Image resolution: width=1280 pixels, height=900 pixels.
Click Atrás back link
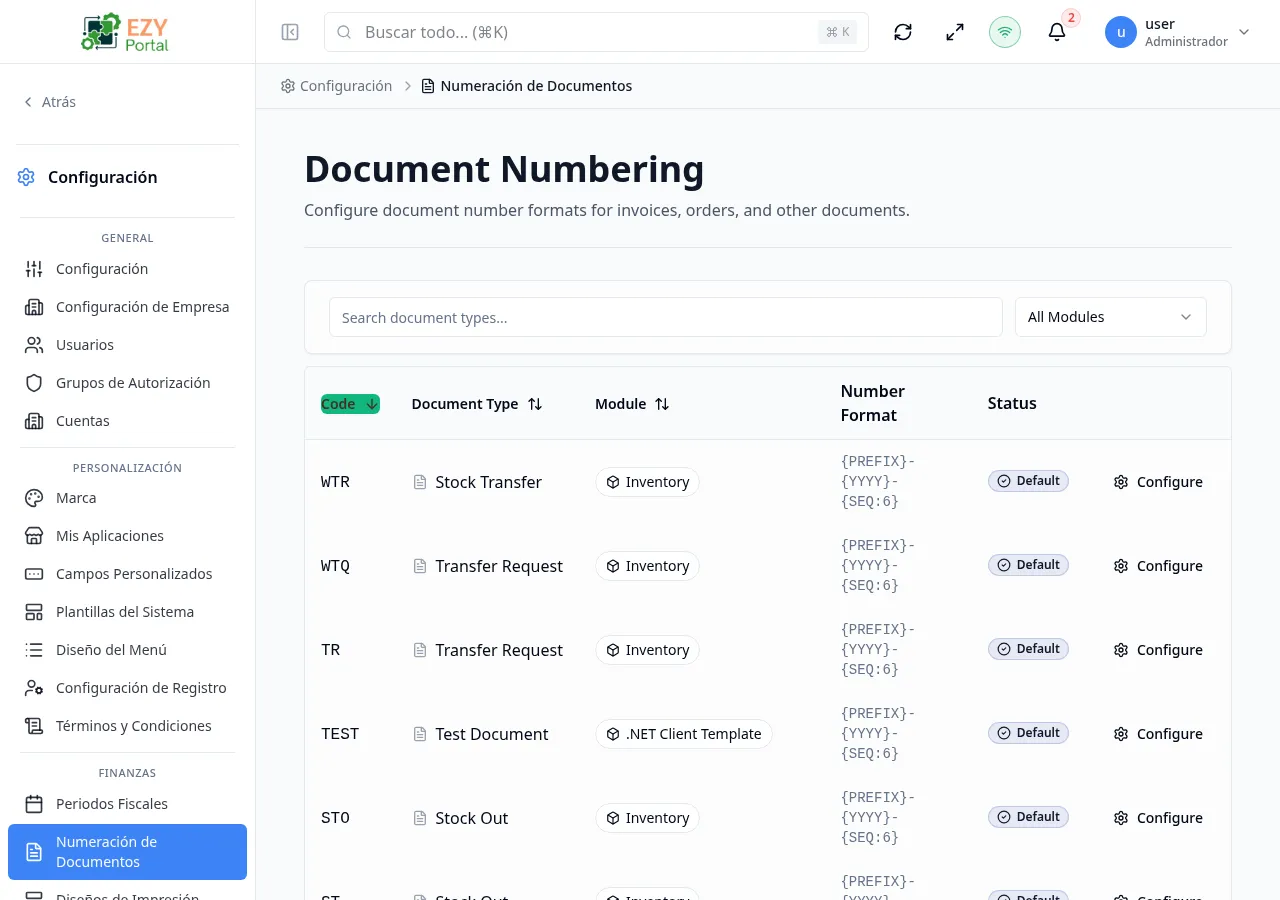(x=50, y=102)
